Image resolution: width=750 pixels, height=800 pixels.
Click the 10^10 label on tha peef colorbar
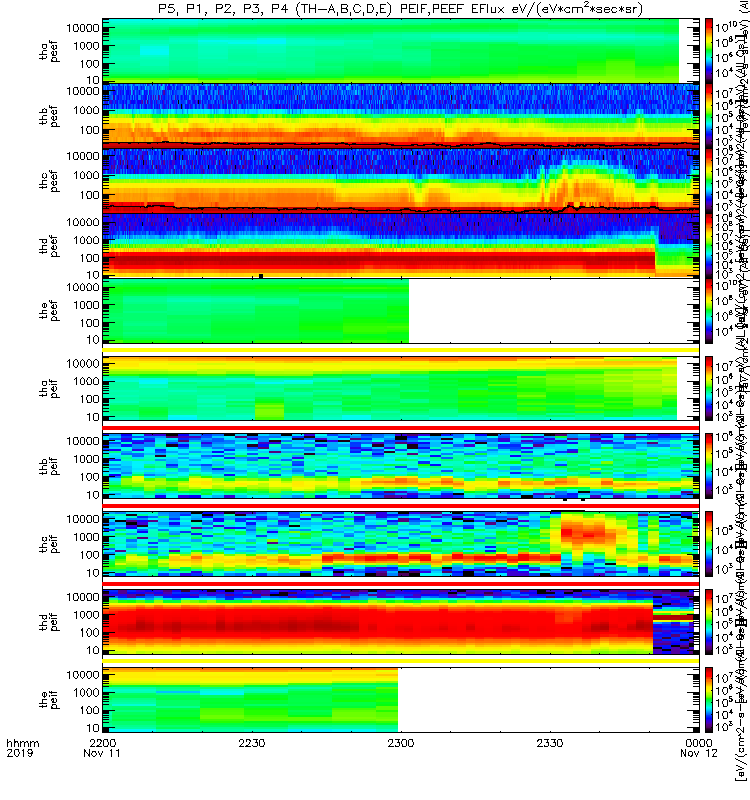point(725,27)
